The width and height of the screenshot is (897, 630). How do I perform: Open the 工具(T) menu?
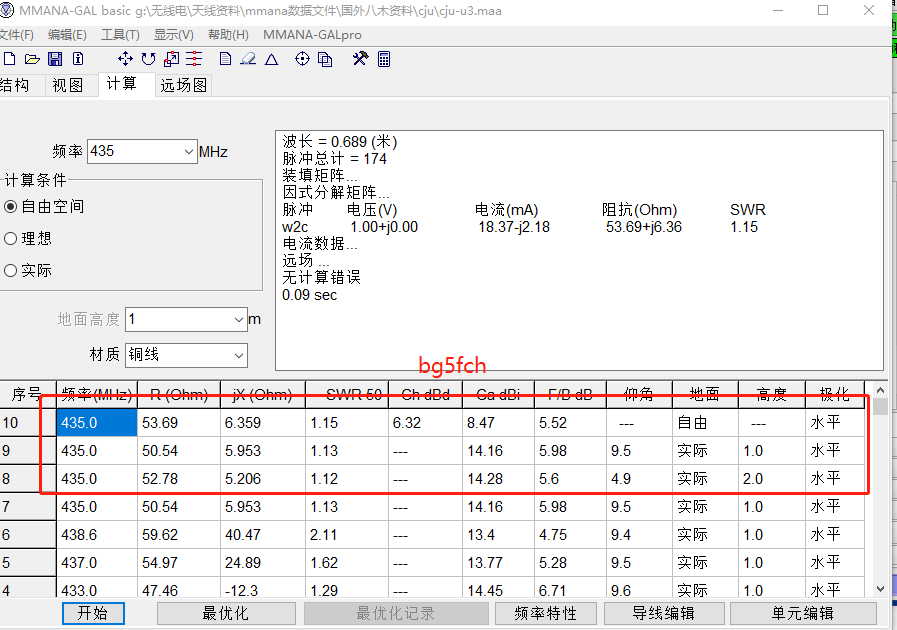coord(120,34)
